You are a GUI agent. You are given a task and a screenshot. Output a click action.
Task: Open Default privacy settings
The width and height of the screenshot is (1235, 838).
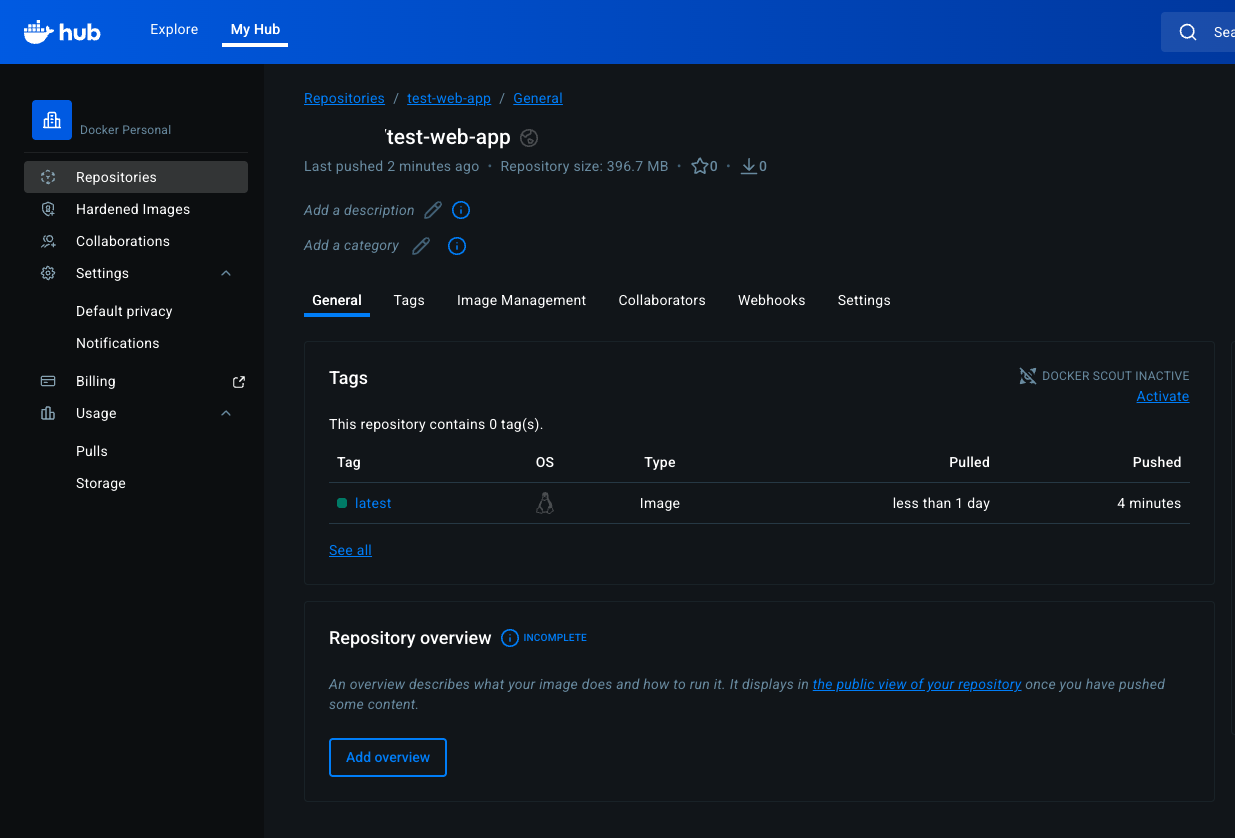pos(124,311)
